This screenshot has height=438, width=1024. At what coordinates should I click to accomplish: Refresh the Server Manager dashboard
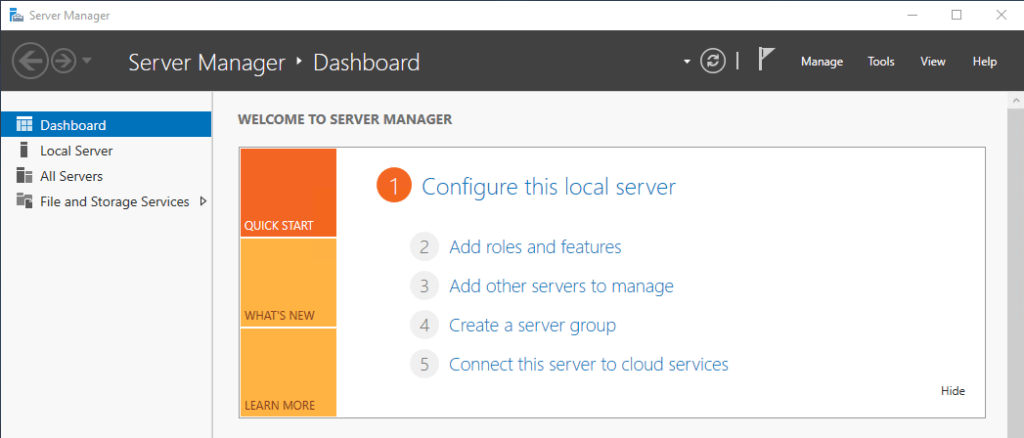tap(712, 61)
